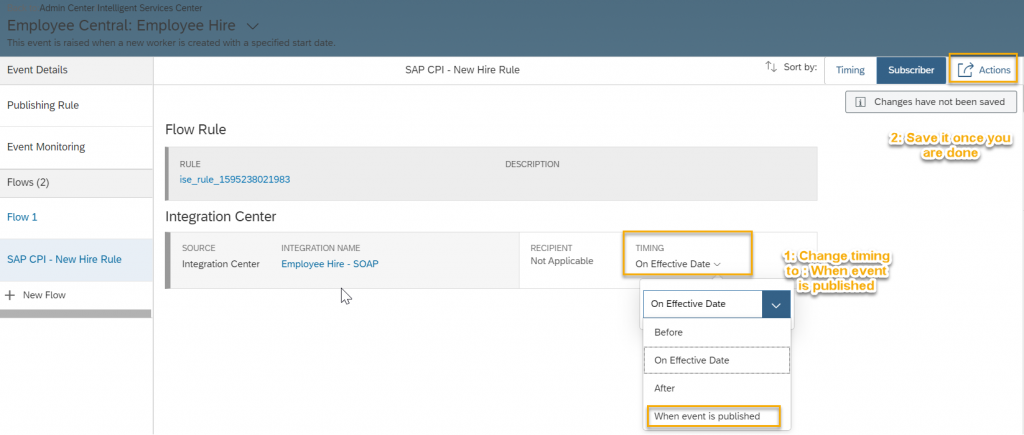
Task: Open rule ise_rule_1595238021983
Action: pyautogui.click(x=234, y=179)
